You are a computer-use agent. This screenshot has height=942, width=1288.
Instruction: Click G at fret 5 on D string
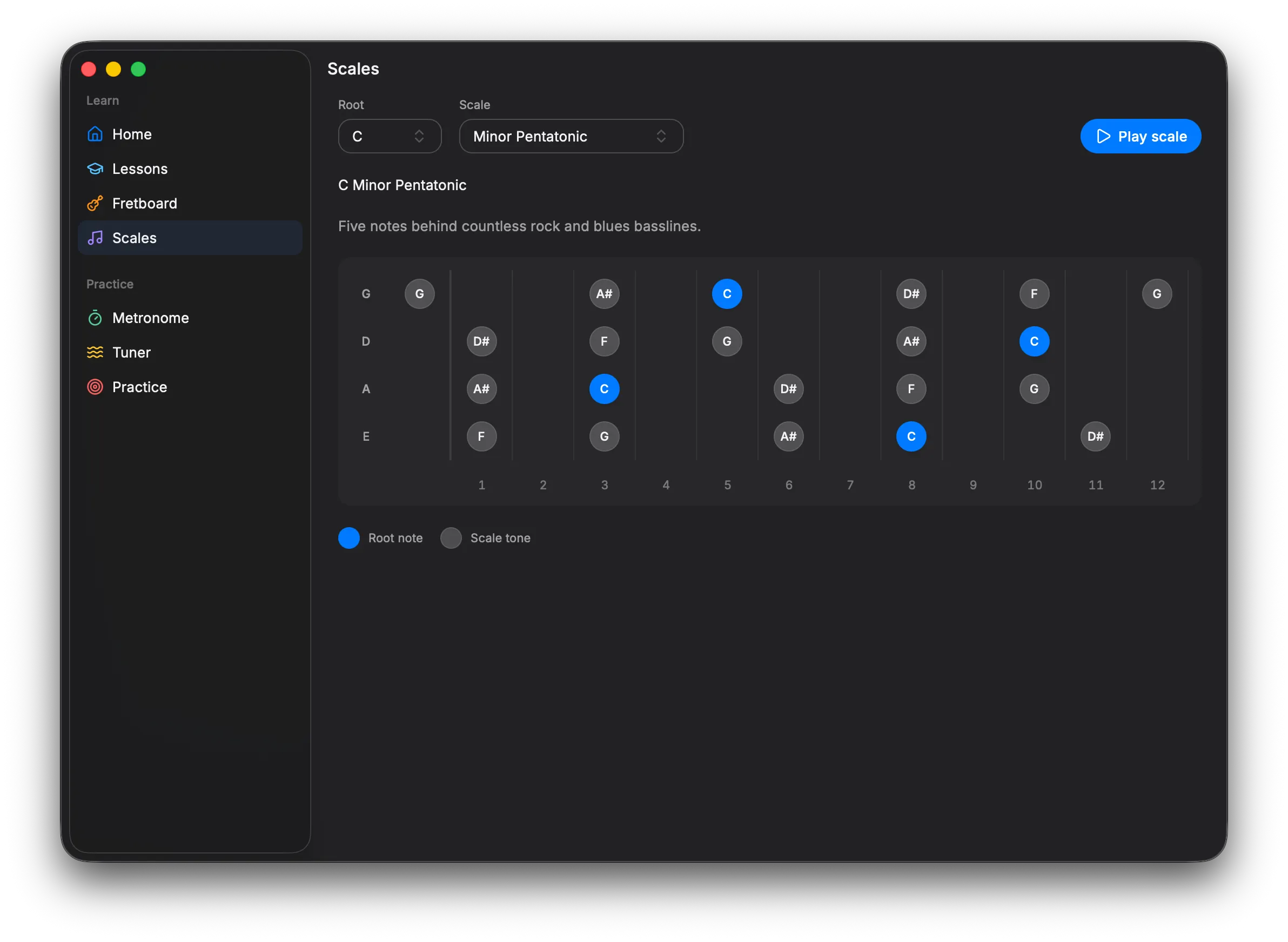727,341
